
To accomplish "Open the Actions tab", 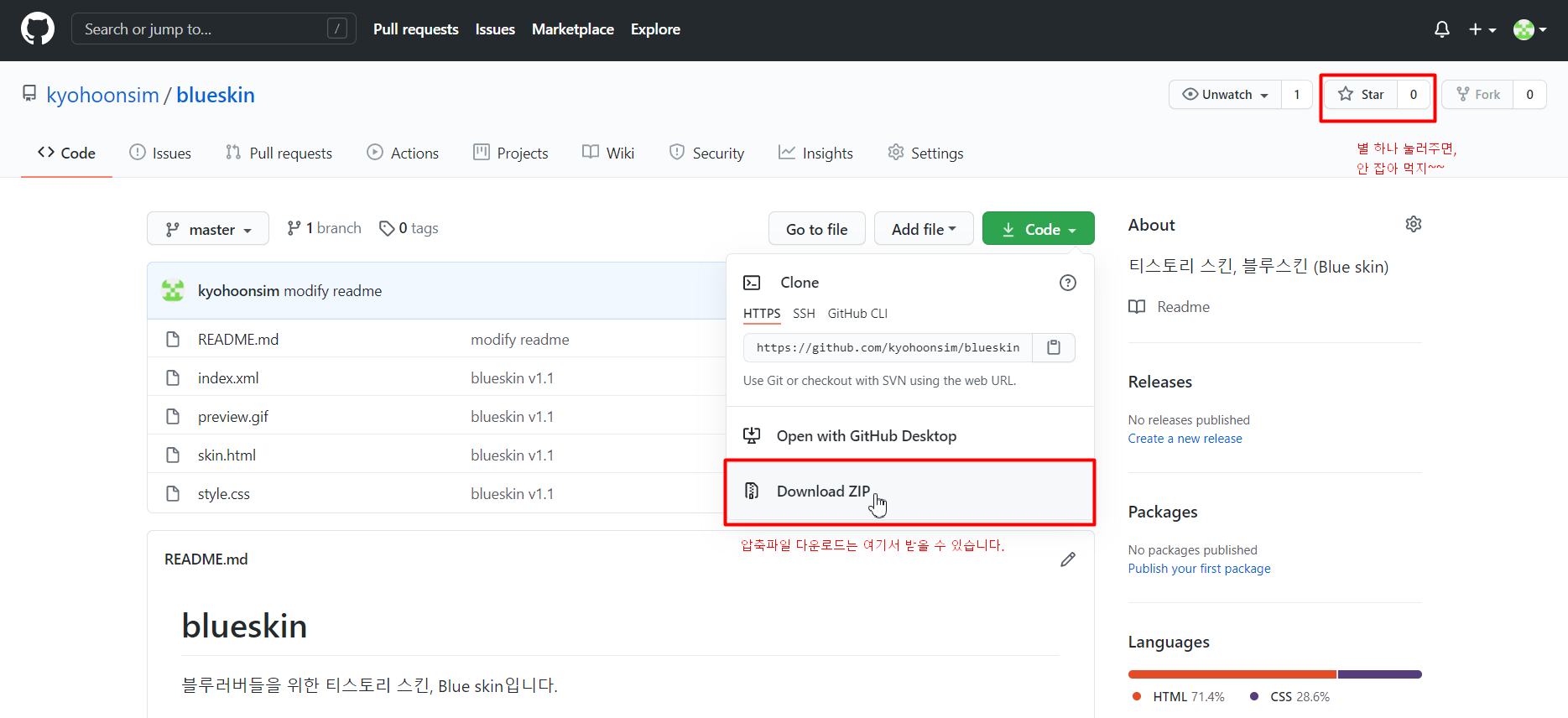I will click(403, 153).
